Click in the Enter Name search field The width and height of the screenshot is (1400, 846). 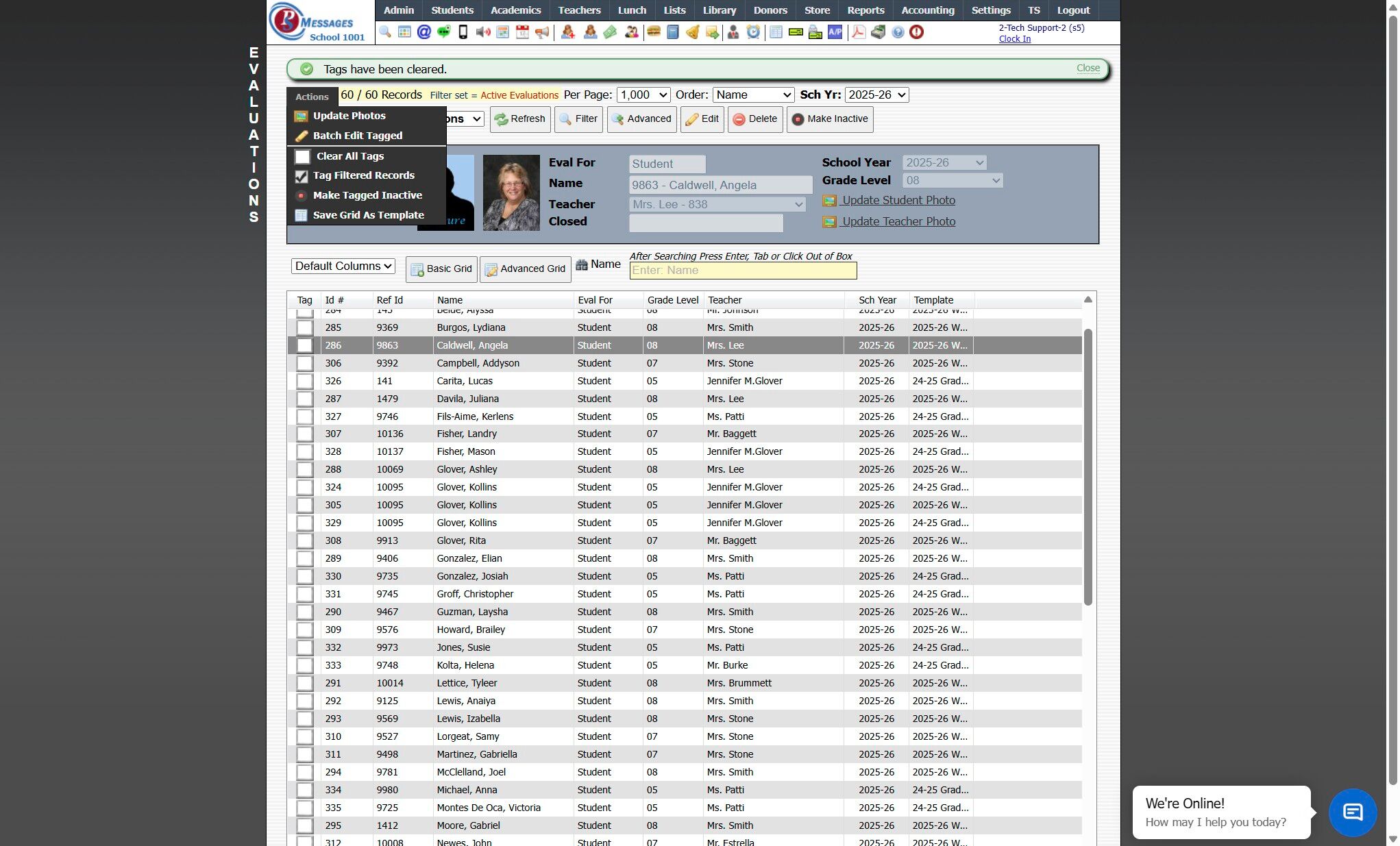(x=743, y=271)
